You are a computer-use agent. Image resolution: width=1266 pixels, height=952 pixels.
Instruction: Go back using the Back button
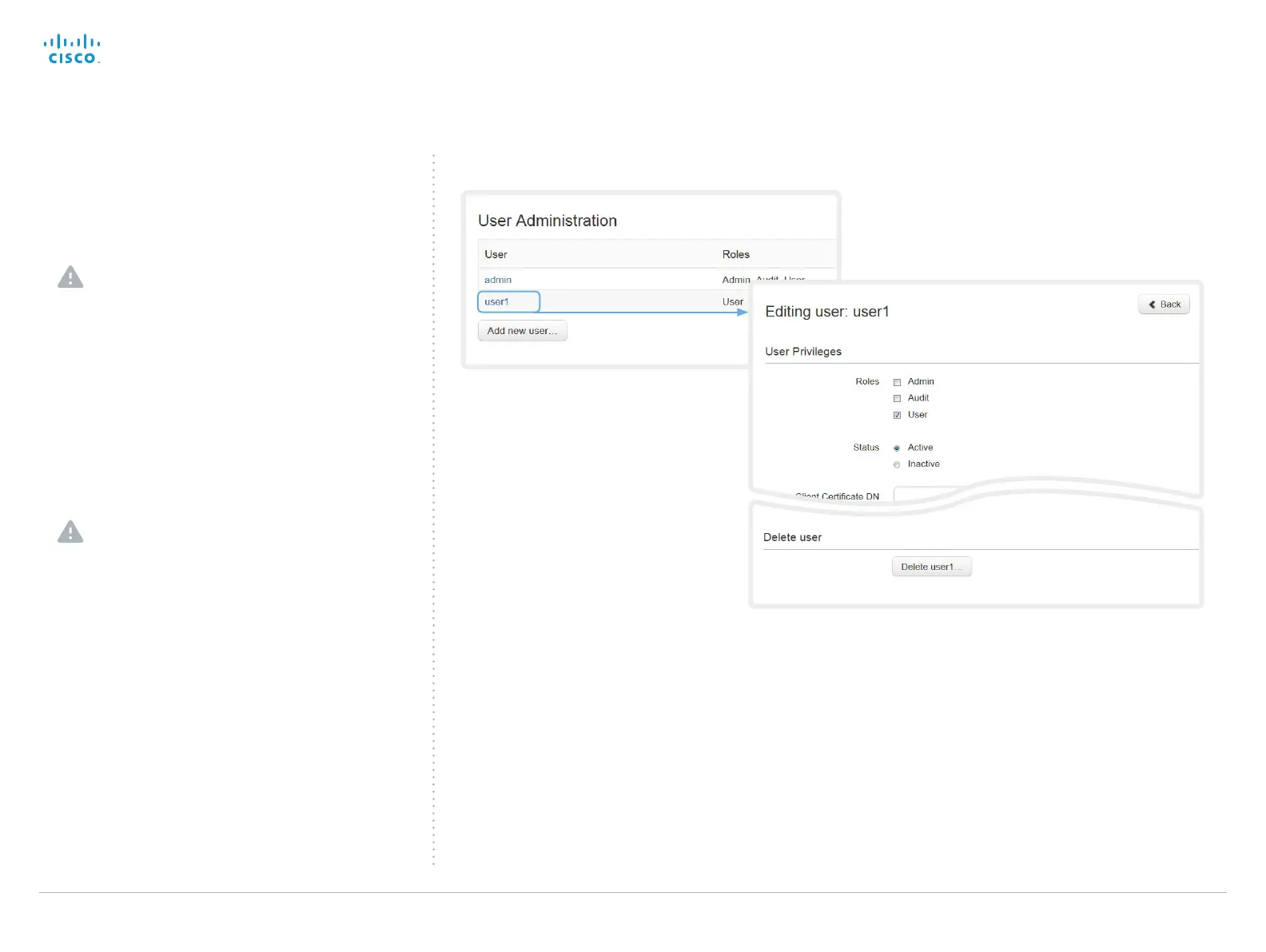point(1164,305)
